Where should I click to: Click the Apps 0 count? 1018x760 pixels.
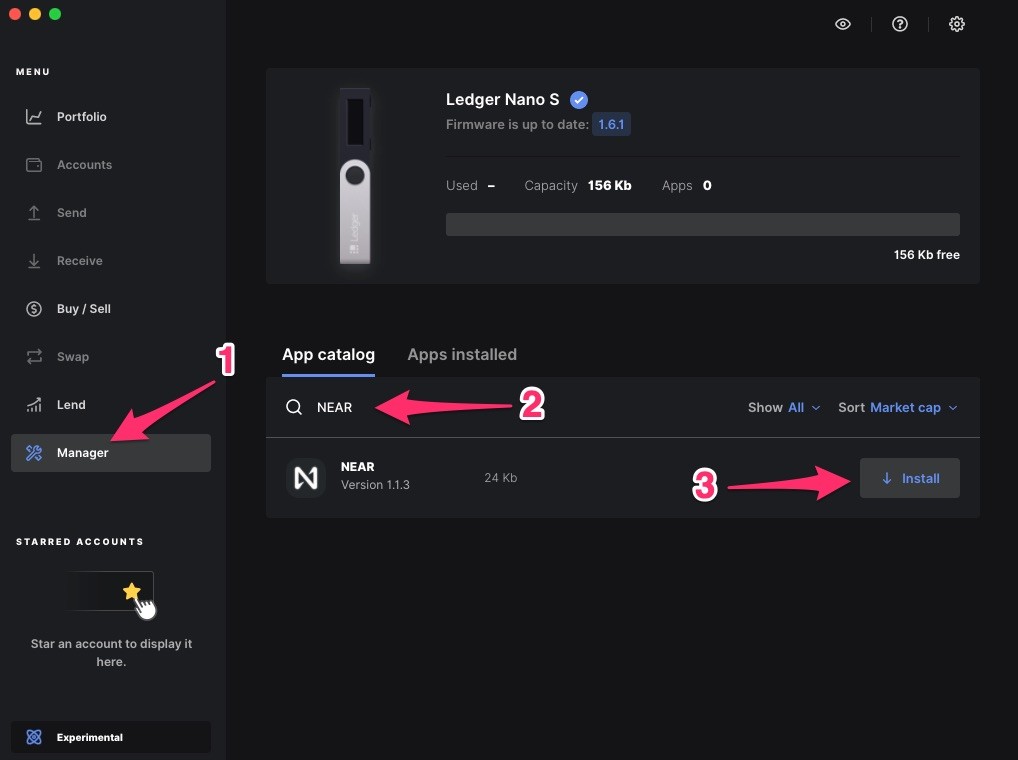(707, 186)
